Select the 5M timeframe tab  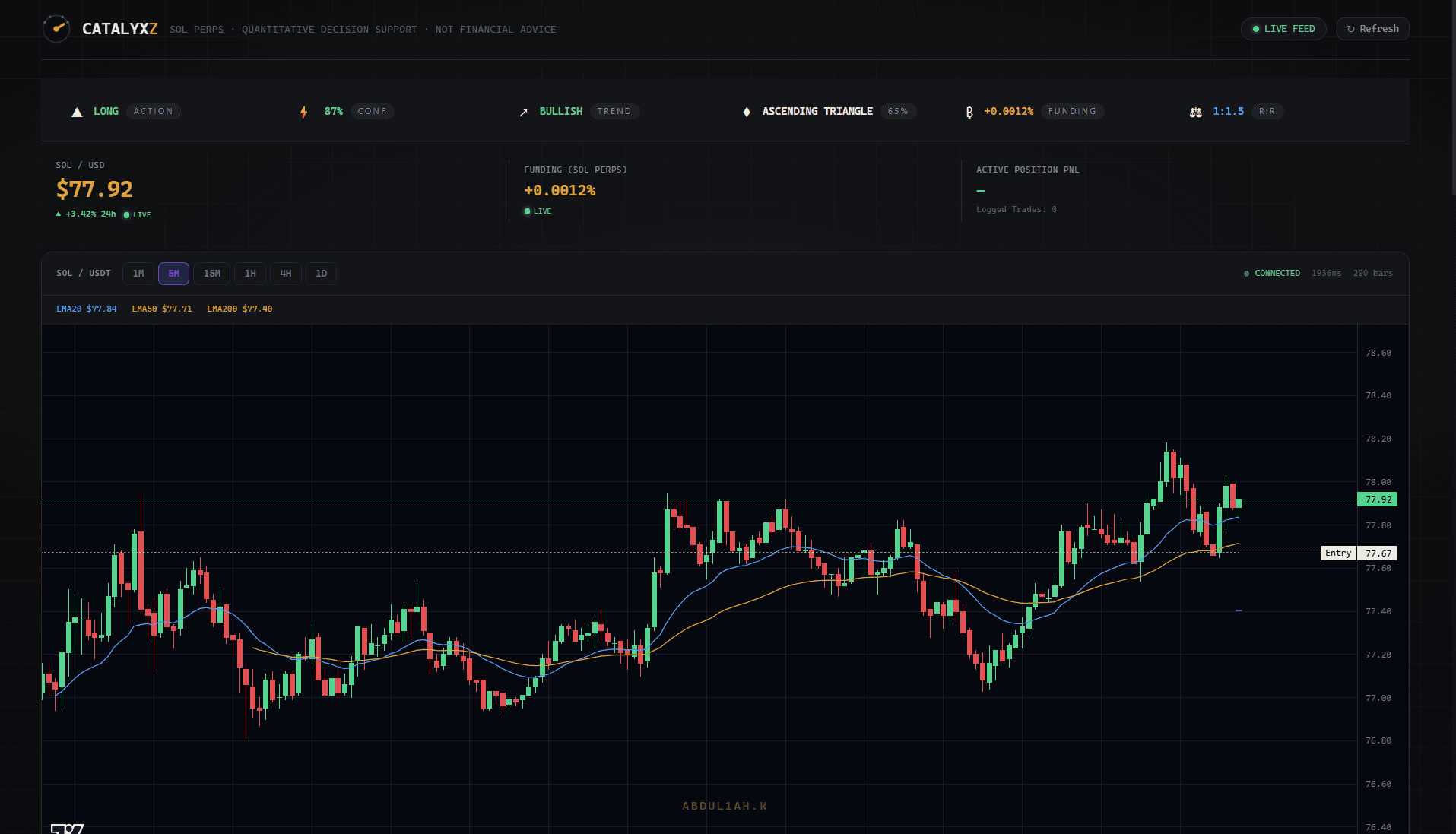[173, 274]
